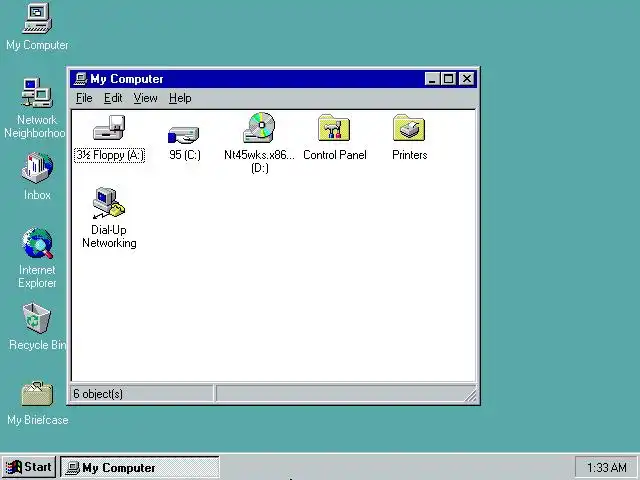Screen dimensions: 640x480
Task: Select My Briefcase desktop icon
Action: pos(37,394)
